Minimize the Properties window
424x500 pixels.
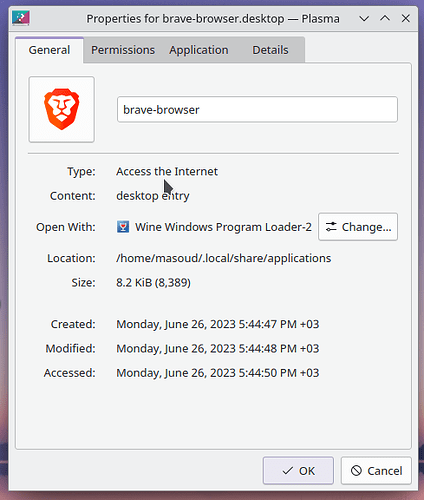tap(364, 18)
